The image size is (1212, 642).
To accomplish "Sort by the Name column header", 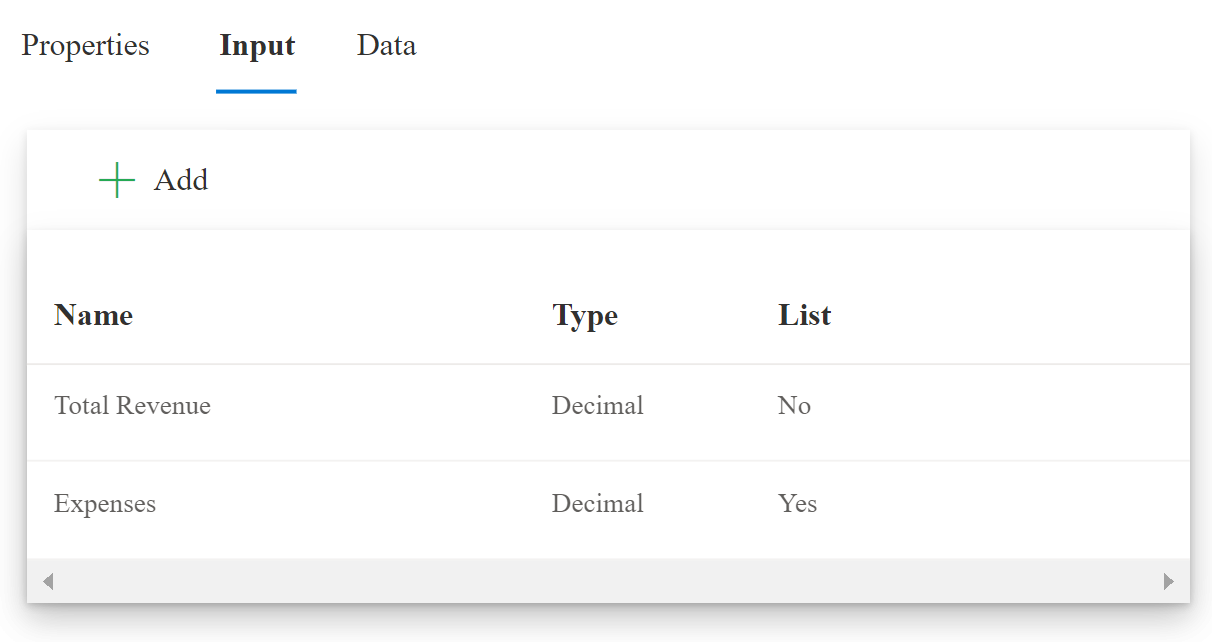I will click(93, 316).
